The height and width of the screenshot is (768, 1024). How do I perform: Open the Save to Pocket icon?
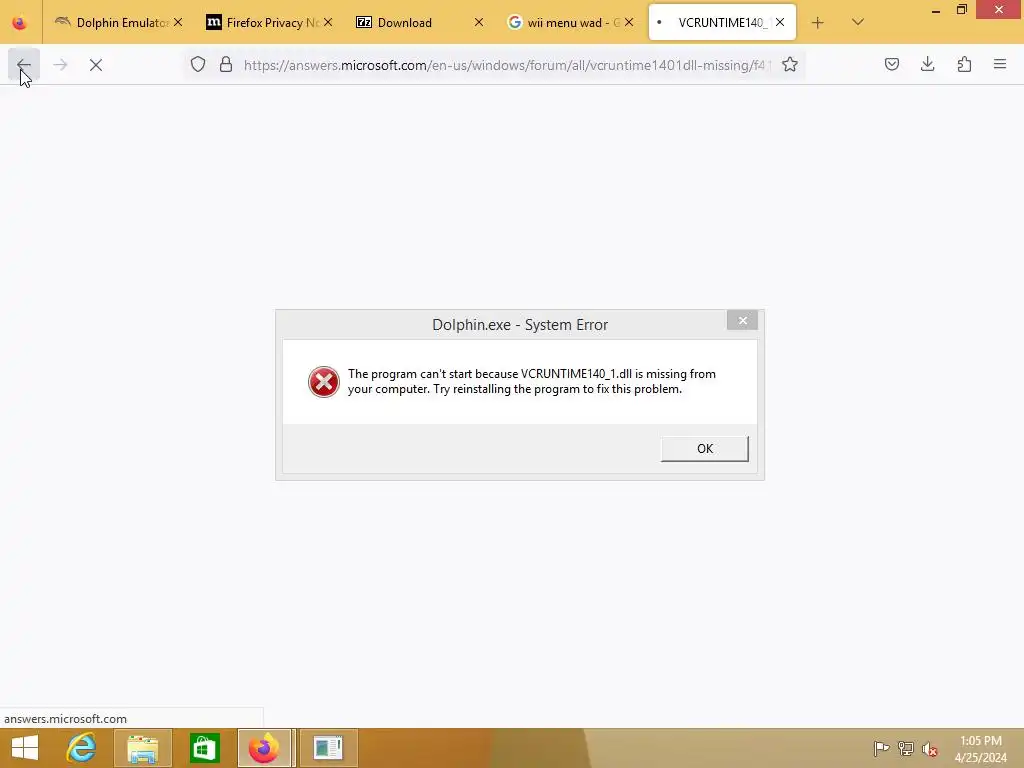(891, 64)
